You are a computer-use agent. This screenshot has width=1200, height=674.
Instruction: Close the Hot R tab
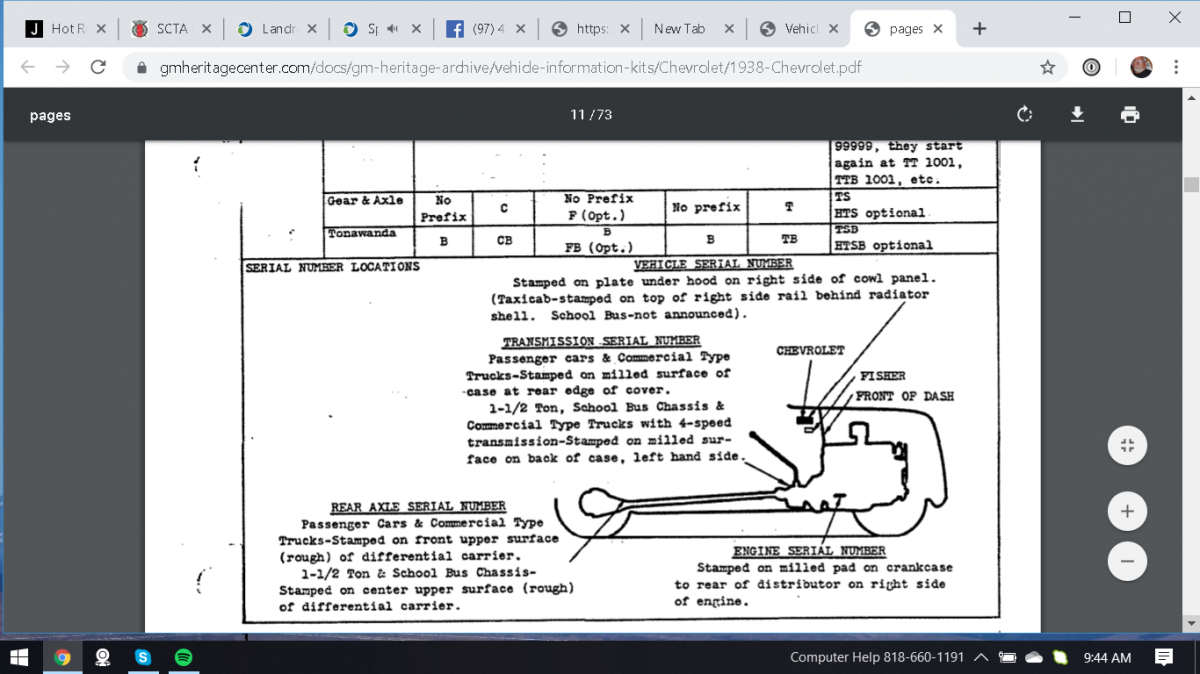[x=101, y=29]
